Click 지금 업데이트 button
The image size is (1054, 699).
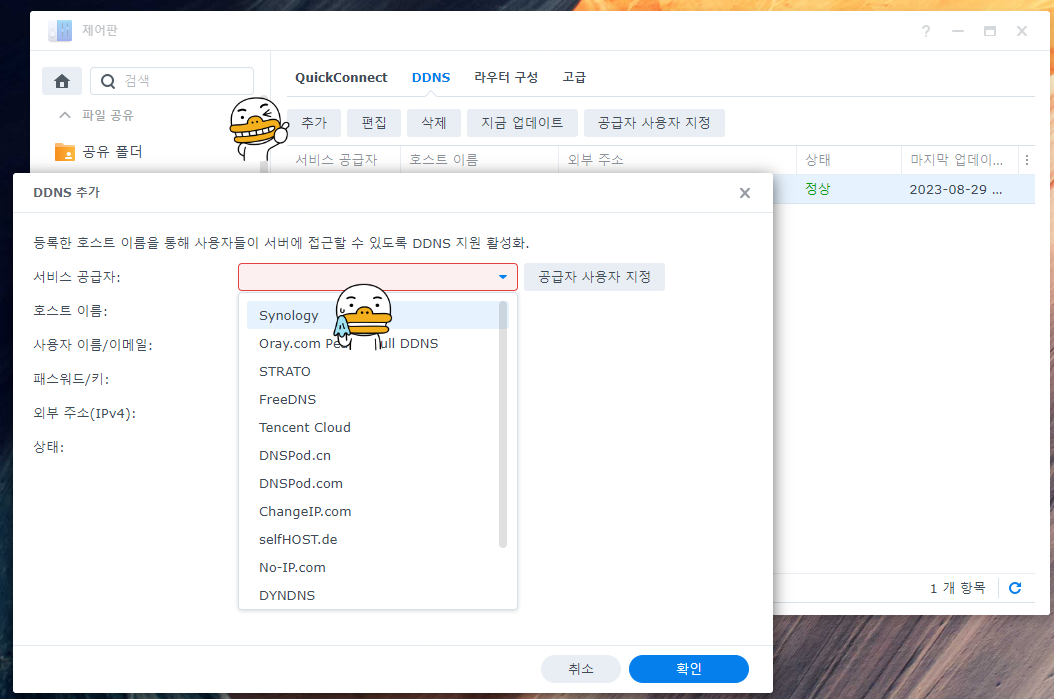point(522,123)
